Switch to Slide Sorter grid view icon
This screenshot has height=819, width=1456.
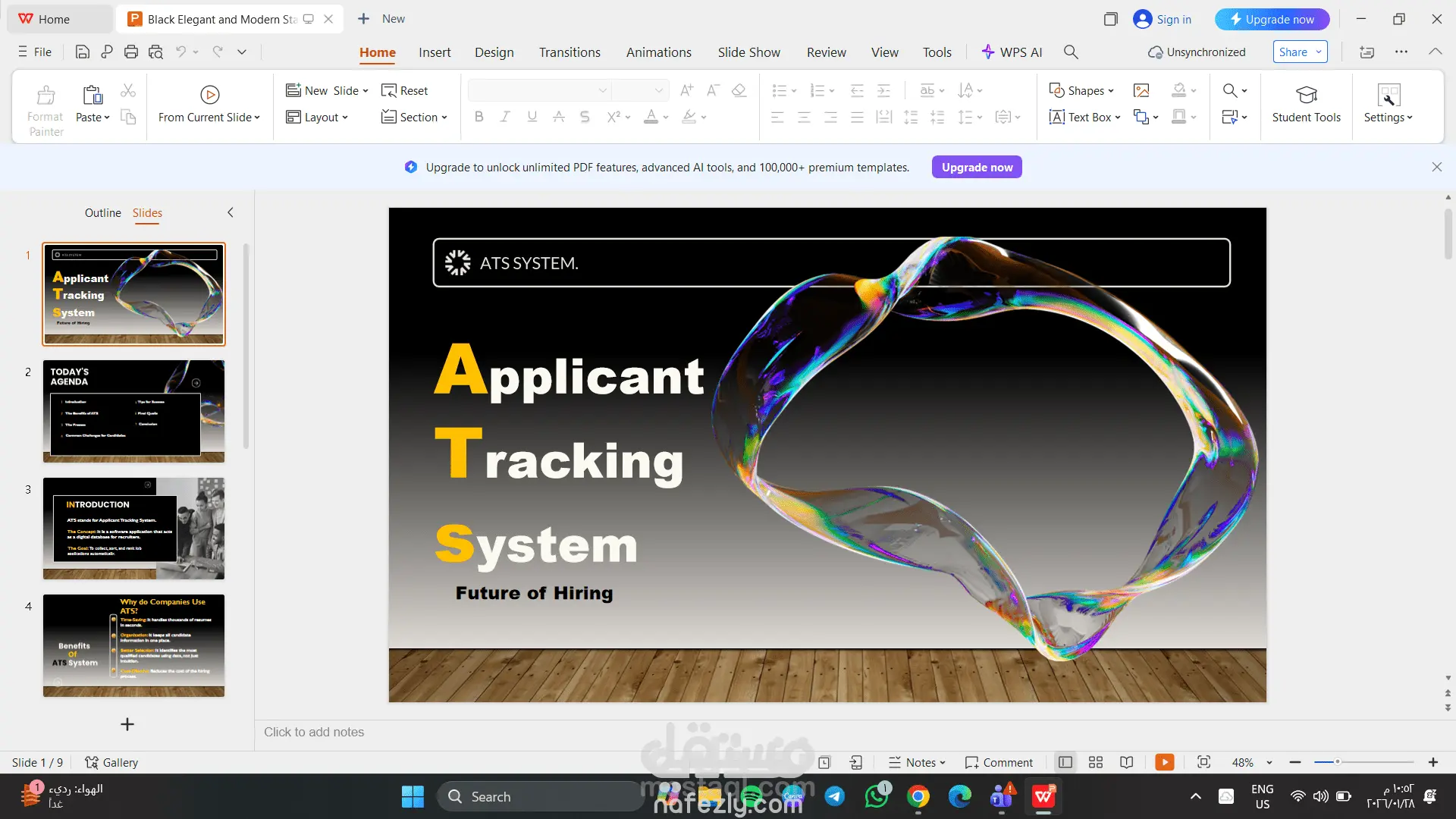1095,762
